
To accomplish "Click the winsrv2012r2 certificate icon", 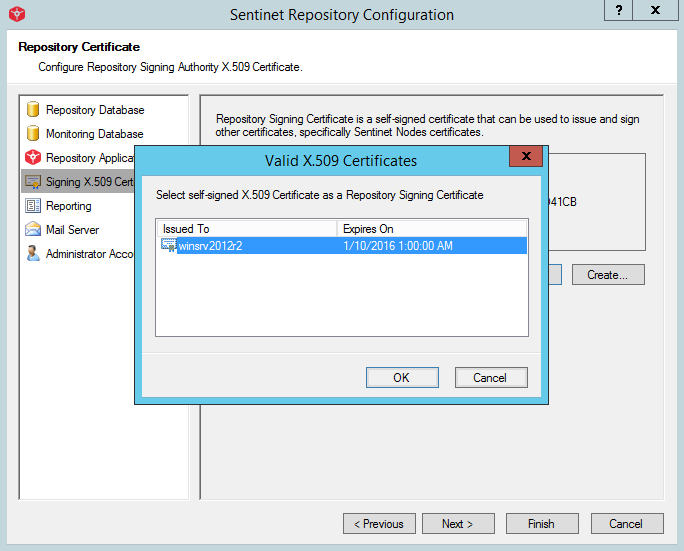I will pyautogui.click(x=169, y=245).
